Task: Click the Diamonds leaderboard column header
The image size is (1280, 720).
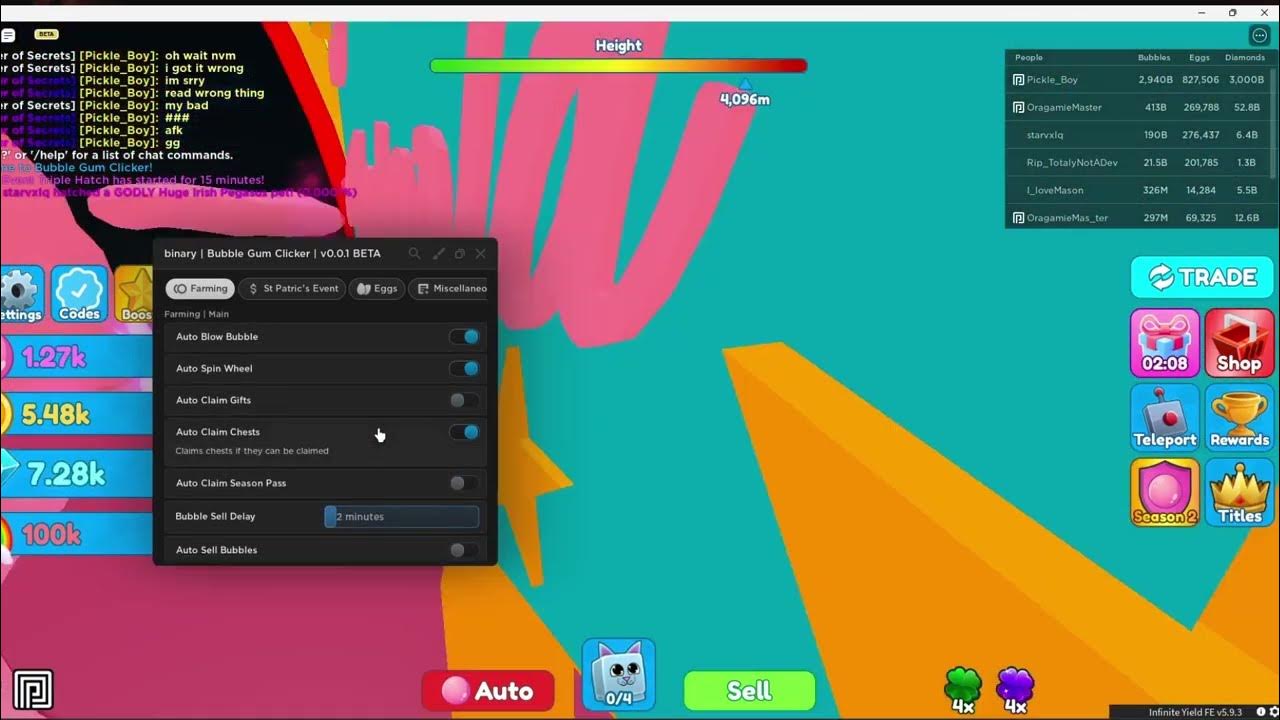Action: pyautogui.click(x=1244, y=58)
